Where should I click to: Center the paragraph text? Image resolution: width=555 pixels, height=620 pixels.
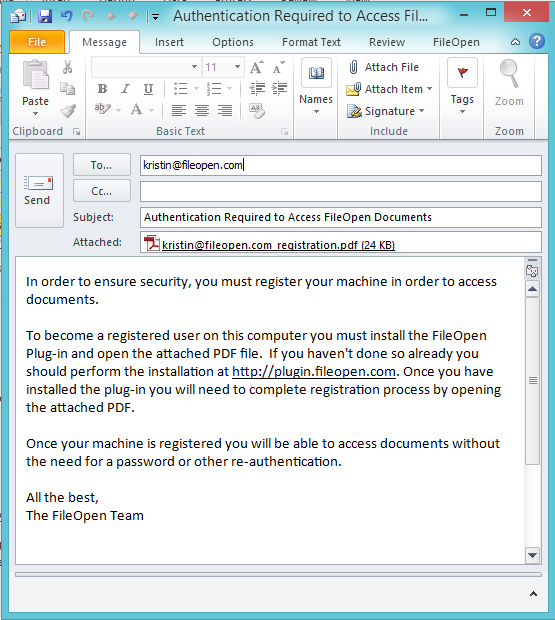[x=202, y=110]
